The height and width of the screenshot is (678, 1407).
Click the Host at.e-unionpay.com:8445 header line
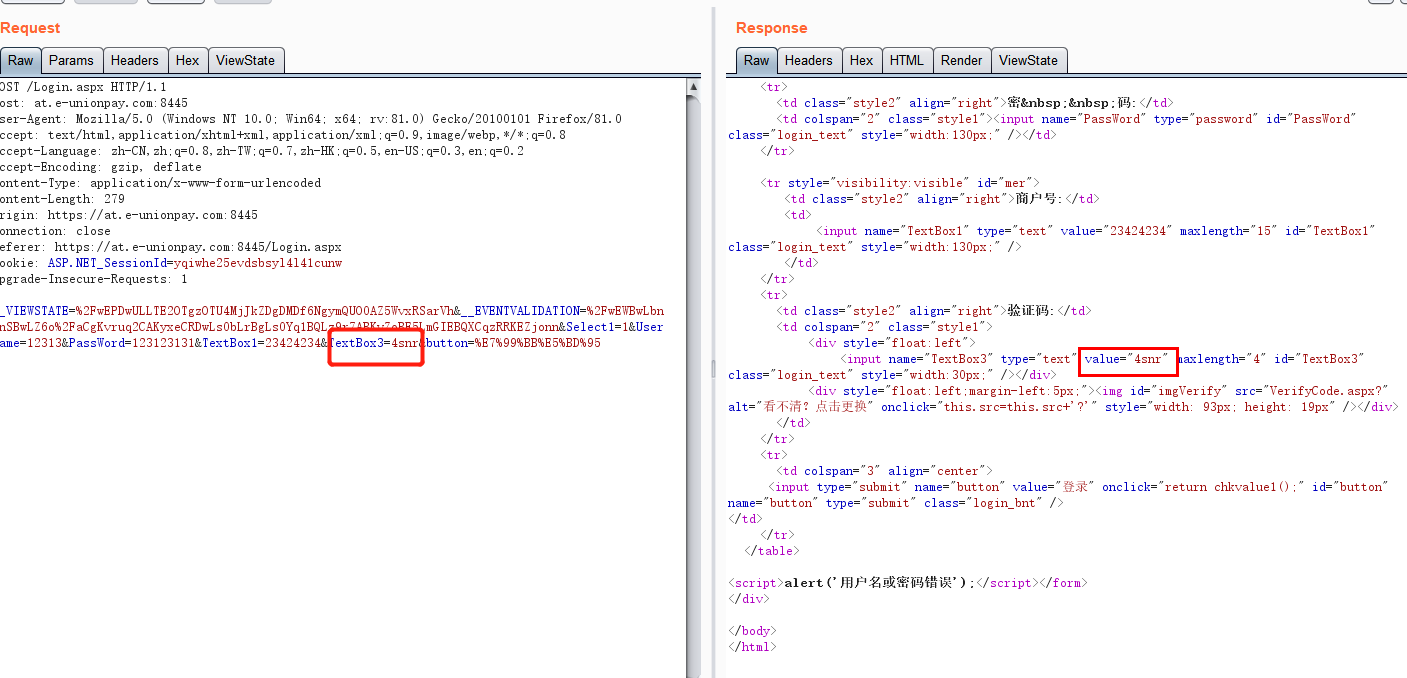click(x=94, y=103)
